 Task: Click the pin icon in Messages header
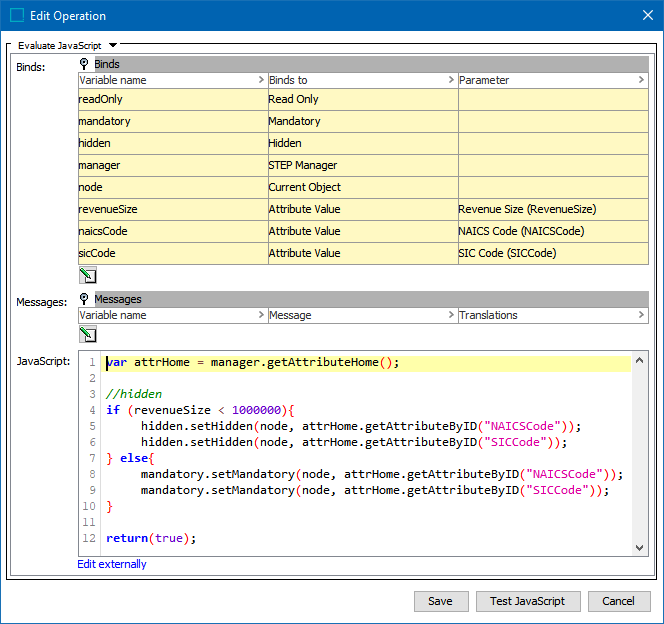click(85, 299)
